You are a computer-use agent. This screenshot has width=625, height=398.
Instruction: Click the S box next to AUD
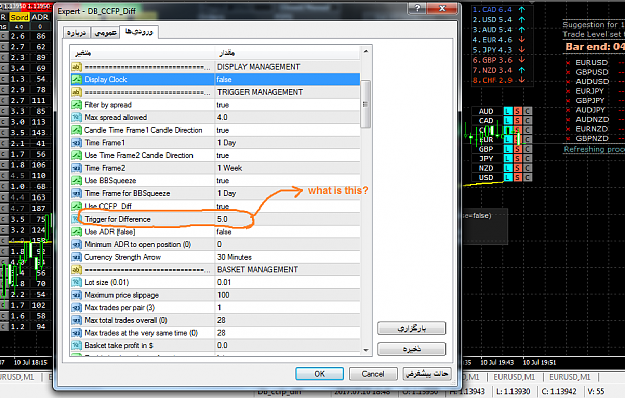(517, 111)
